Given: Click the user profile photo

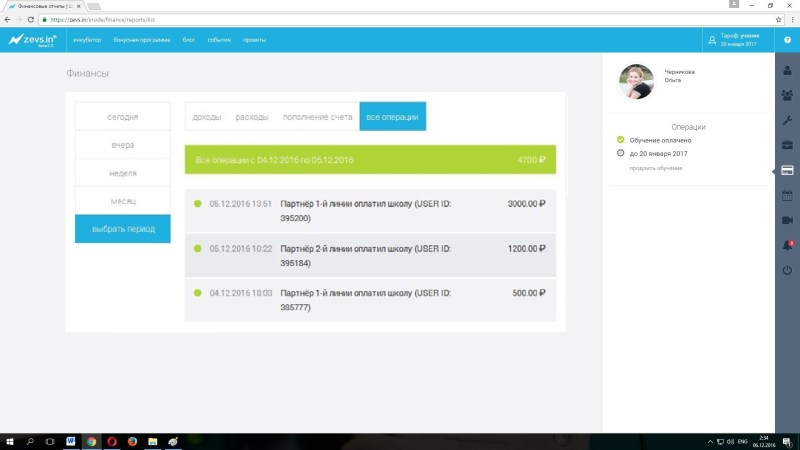Looking at the screenshot, I should [x=637, y=81].
